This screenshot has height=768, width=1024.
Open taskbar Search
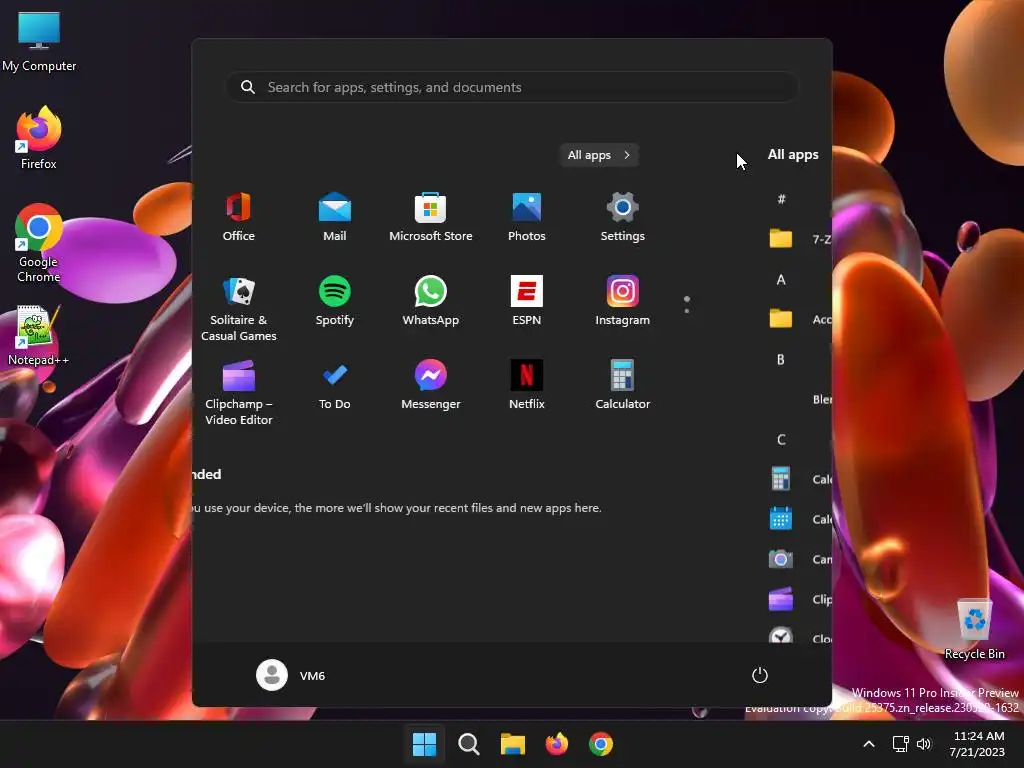[x=468, y=744]
